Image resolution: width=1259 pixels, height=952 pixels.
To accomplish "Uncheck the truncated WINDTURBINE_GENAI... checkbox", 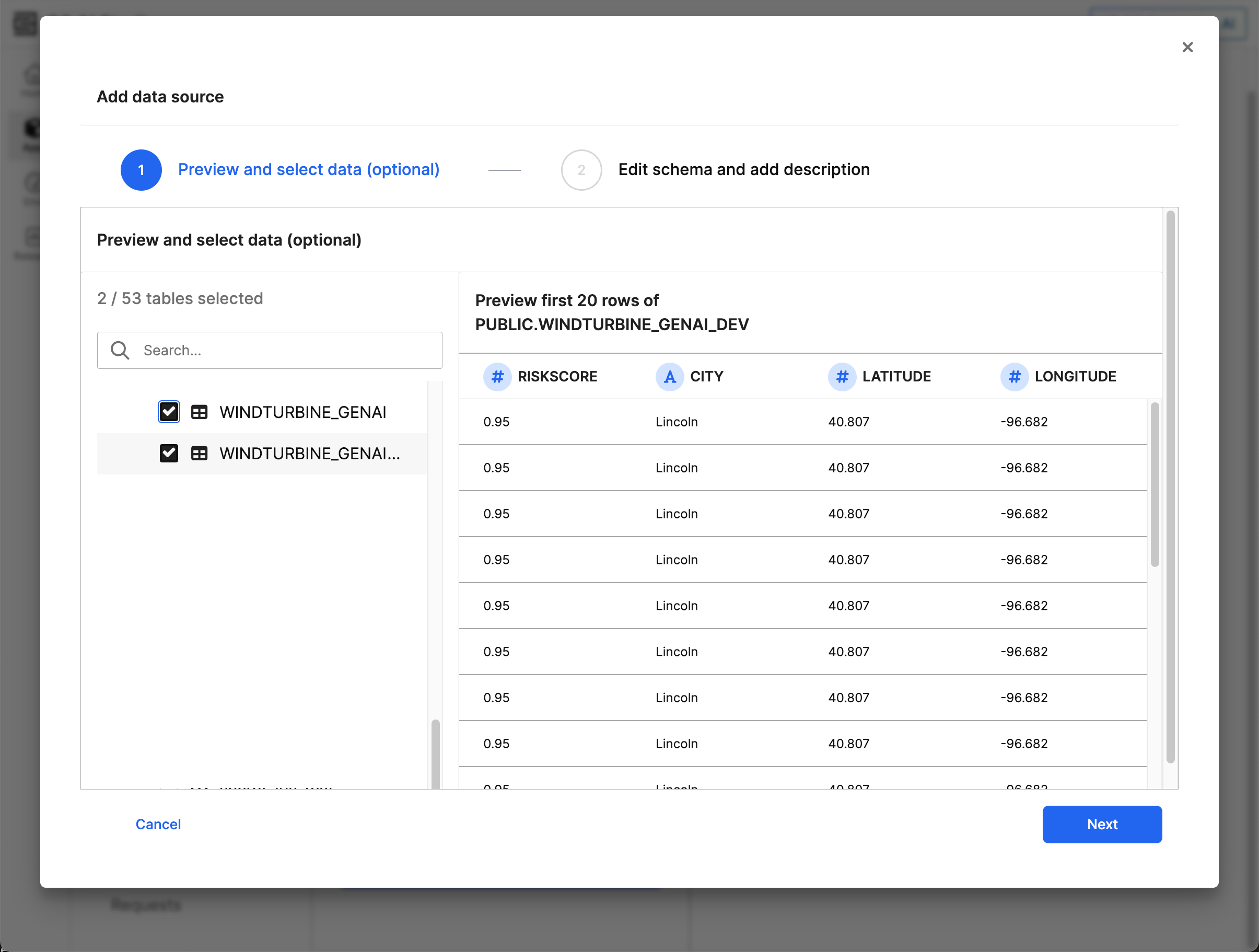I will click(x=169, y=453).
